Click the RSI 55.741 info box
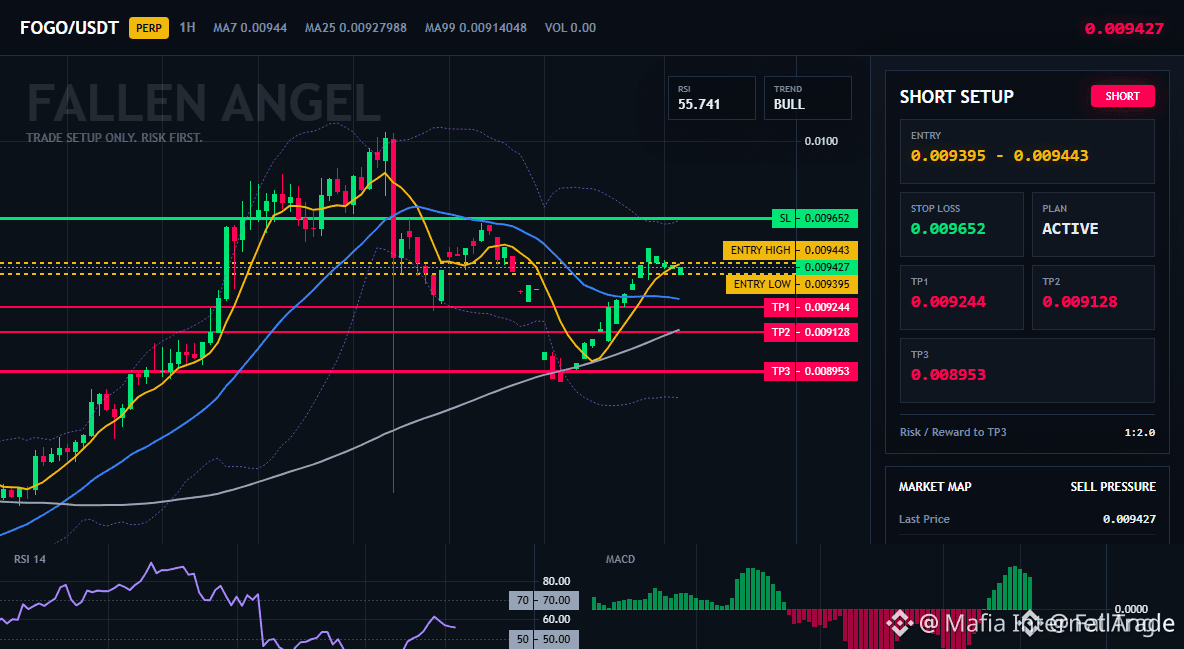Viewport: 1184px width, 649px height. [x=711, y=97]
